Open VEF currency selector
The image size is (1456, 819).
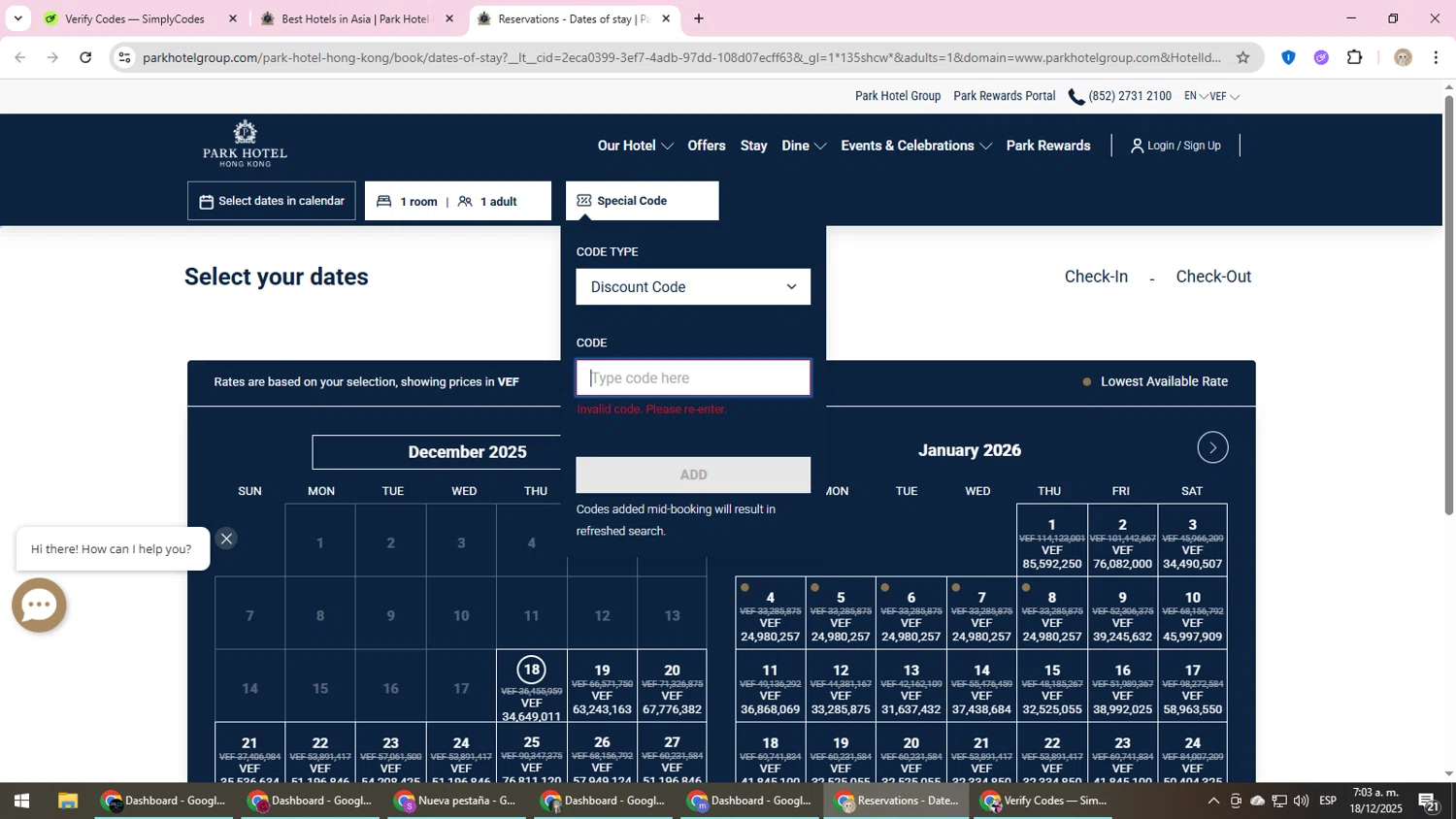coord(1225,96)
